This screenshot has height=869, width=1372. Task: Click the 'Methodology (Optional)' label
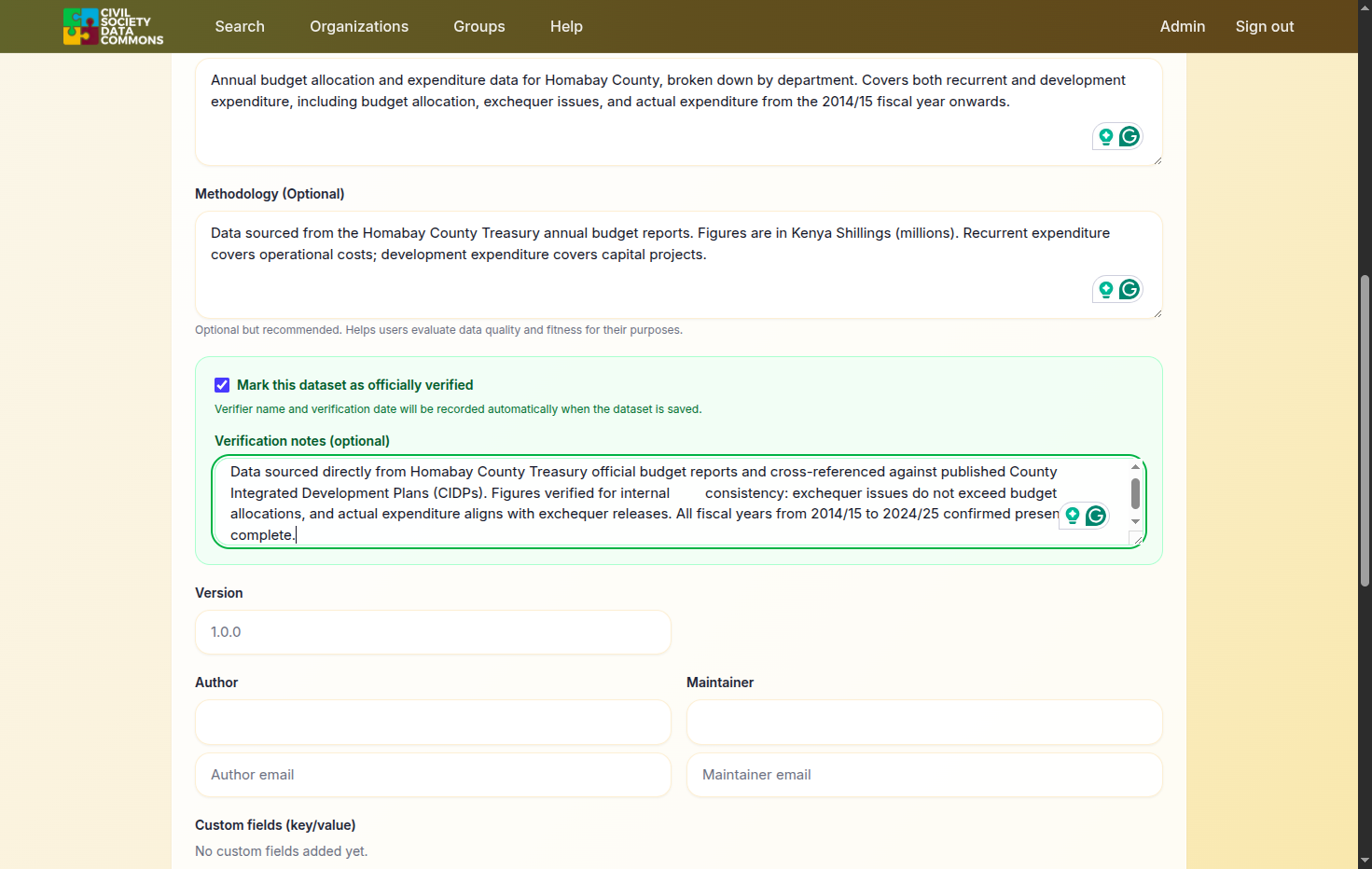point(270,194)
